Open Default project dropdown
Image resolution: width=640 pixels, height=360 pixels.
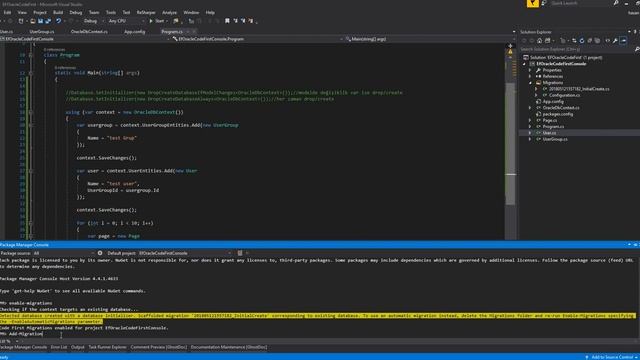184,253
